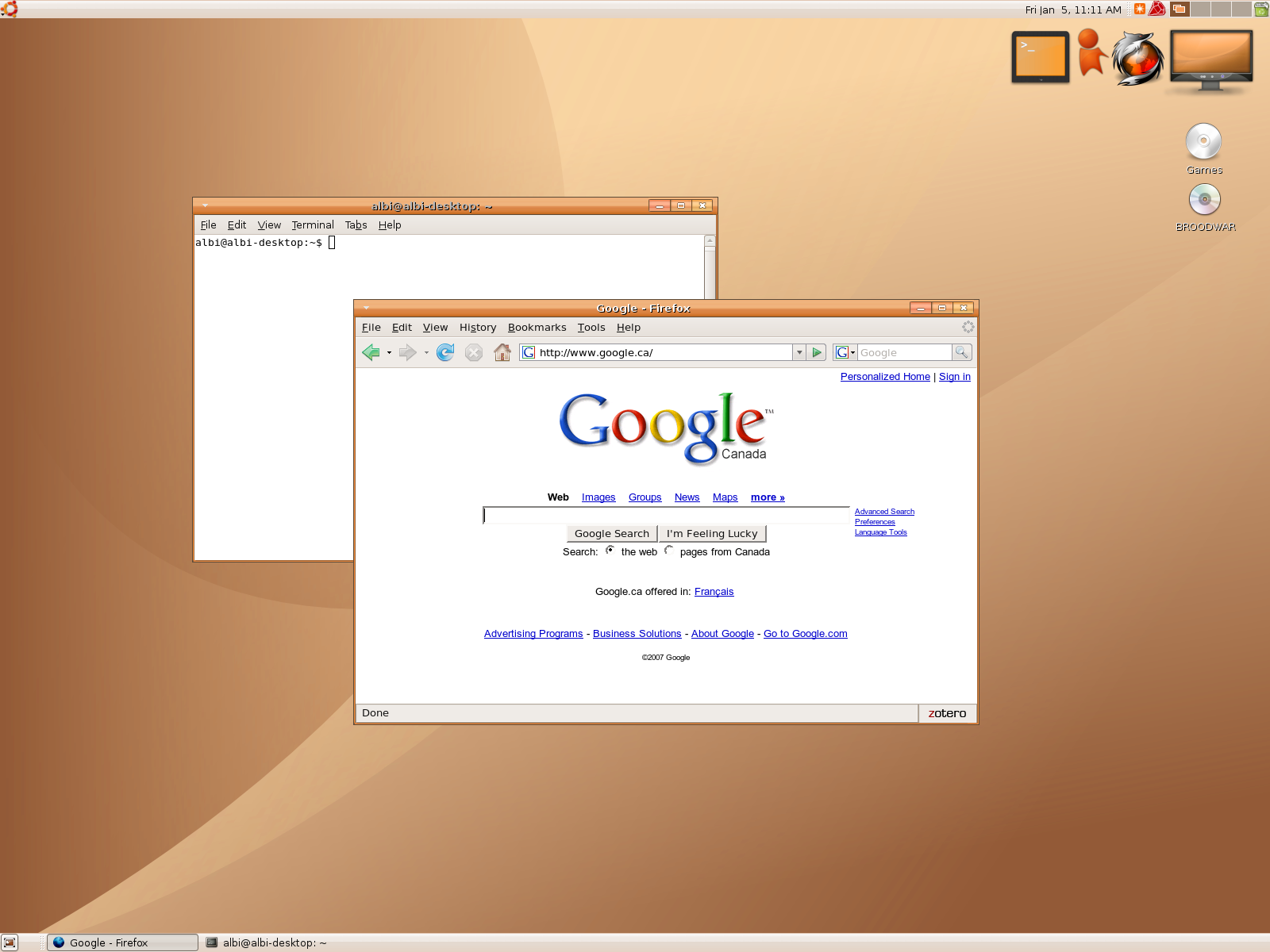Open the Firefox File menu
The height and width of the screenshot is (952, 1270).
[371, 327]
